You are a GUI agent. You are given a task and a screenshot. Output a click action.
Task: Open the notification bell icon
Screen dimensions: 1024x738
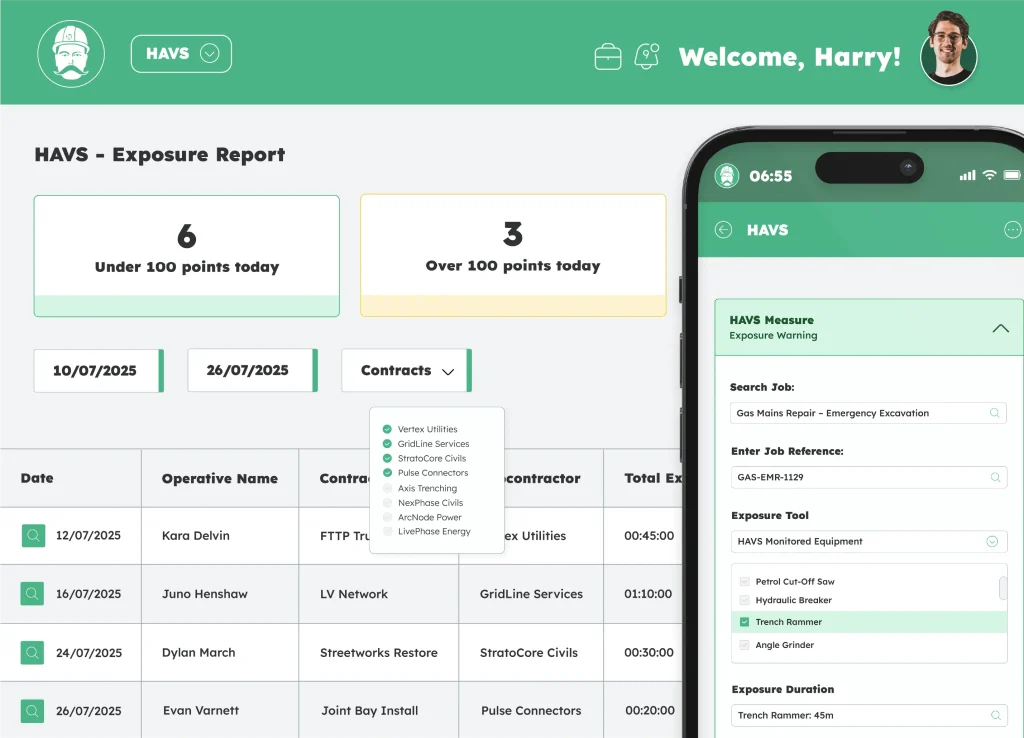[x=646, y=57]
